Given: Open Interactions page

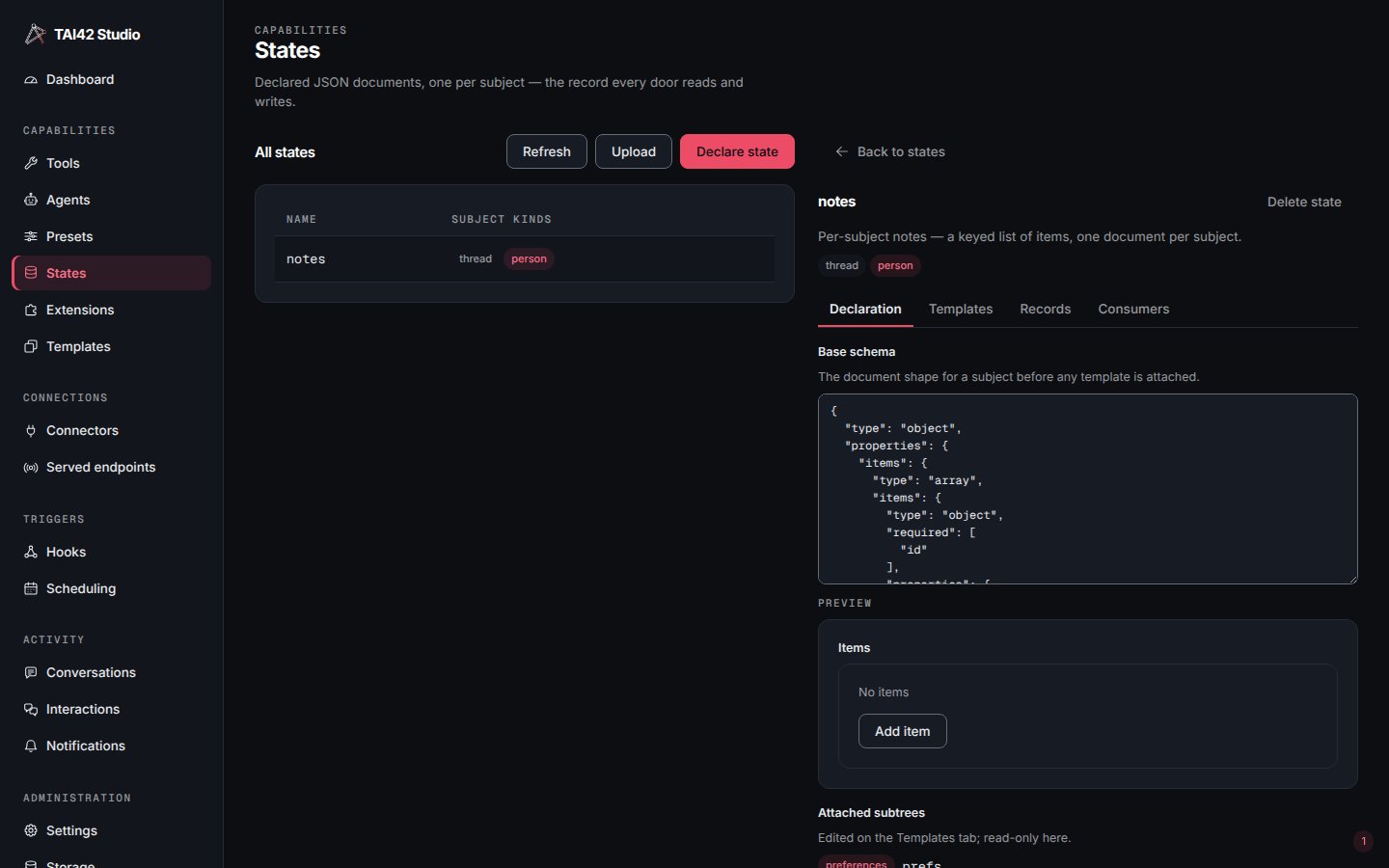Looking at the screenshot, I should point(112,710).
